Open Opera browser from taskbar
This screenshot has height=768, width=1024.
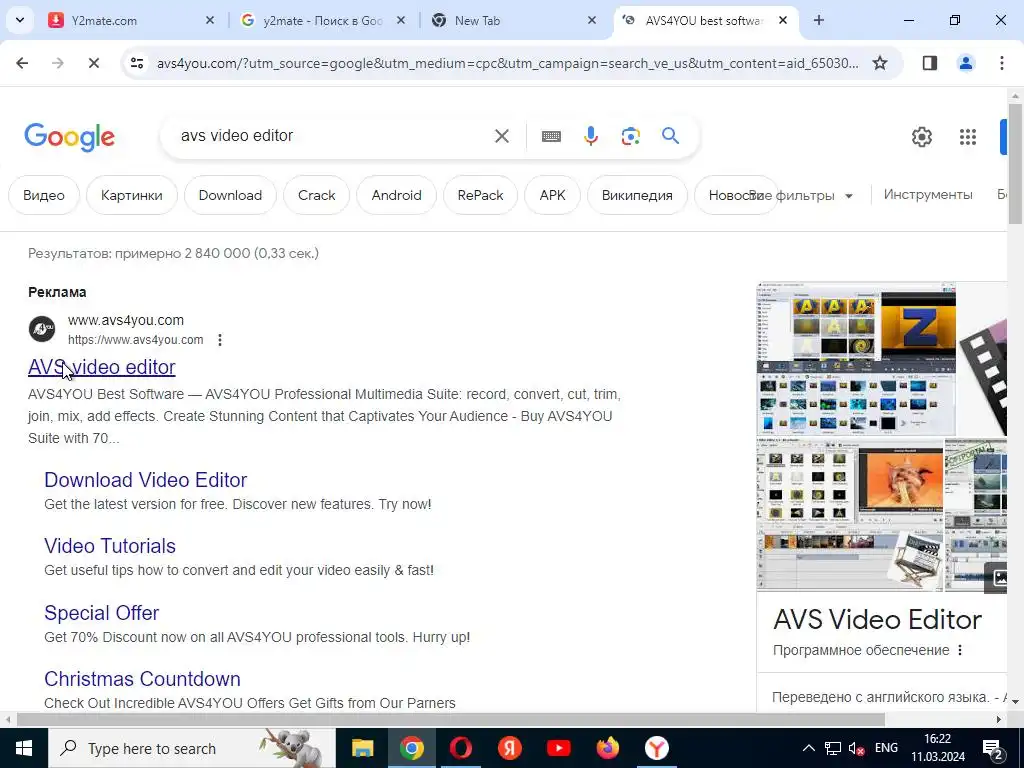click(x=460, y=748)
